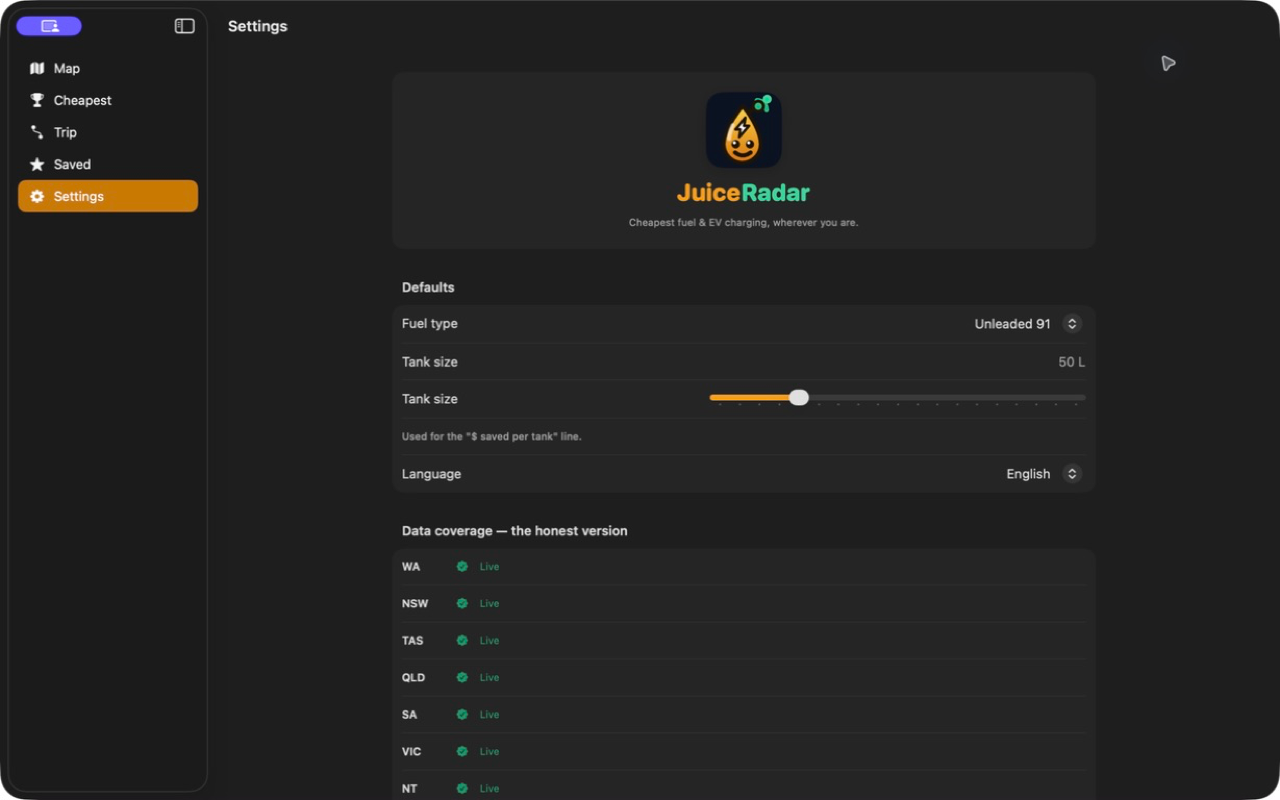Click the purple pill button at top of sidebar

click(49, 26)
